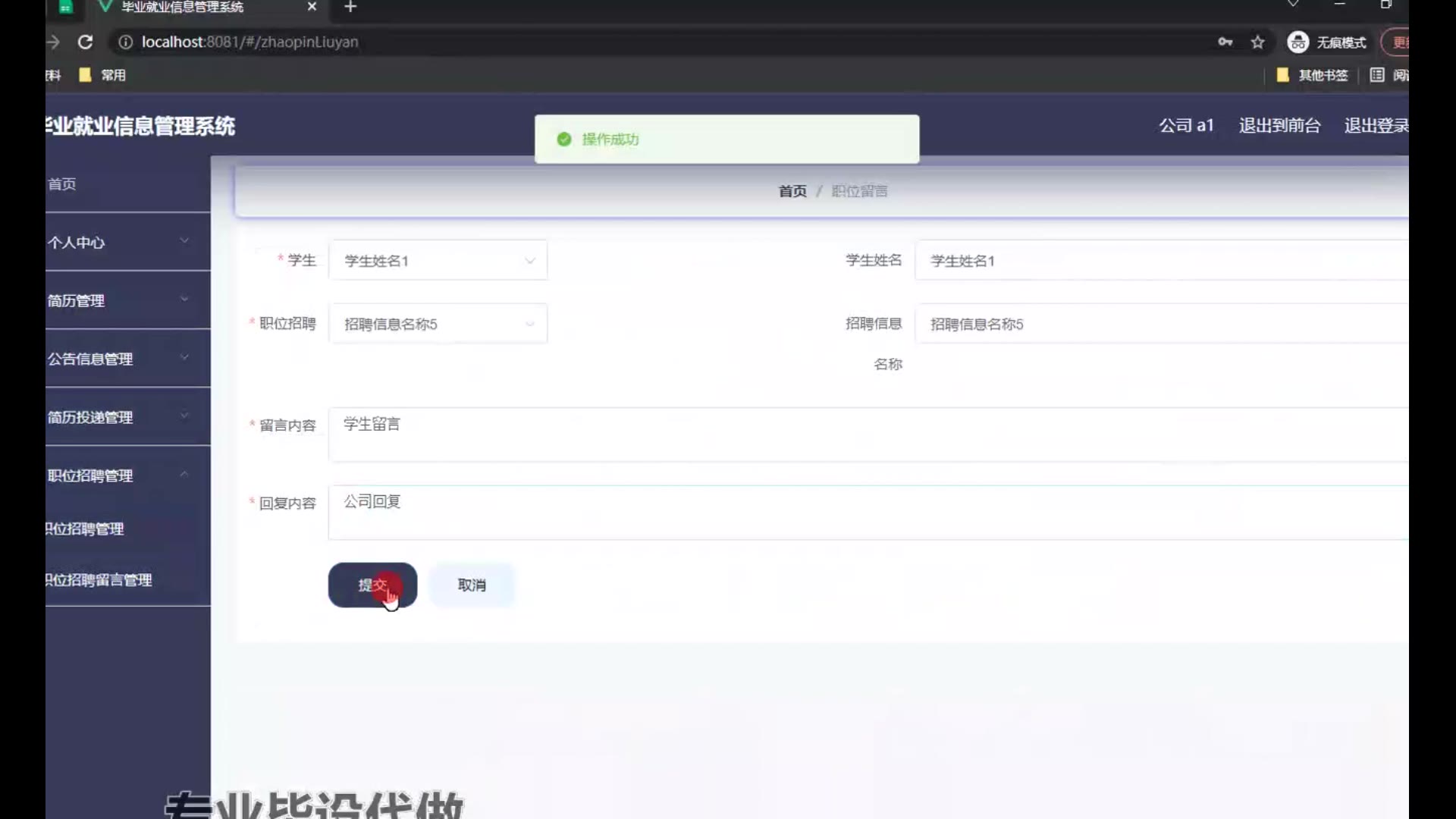The image size is (1456, 819).
Task: Click the bookmark star icon
Action: [x=1258, y=42]
